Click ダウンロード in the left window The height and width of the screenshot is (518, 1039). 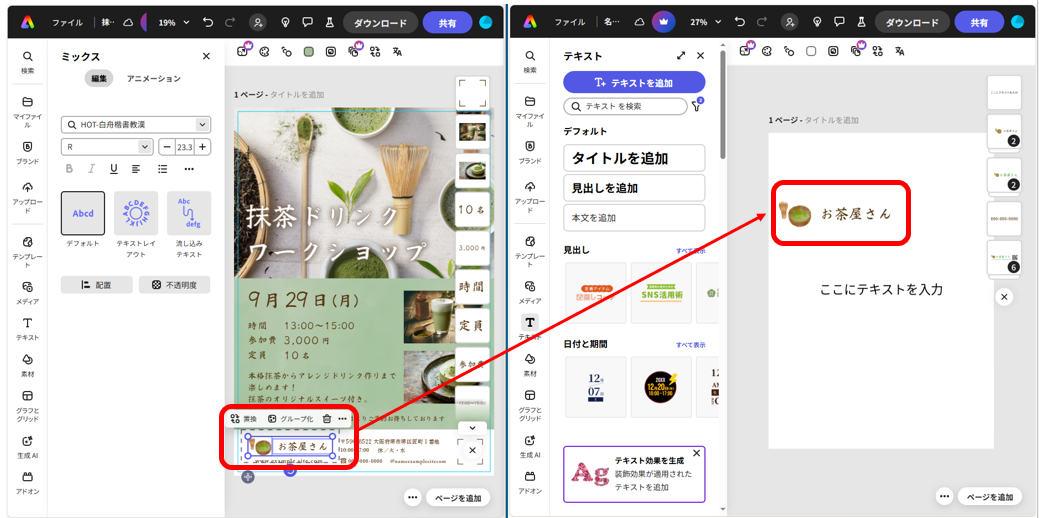[x=380, y=22]
